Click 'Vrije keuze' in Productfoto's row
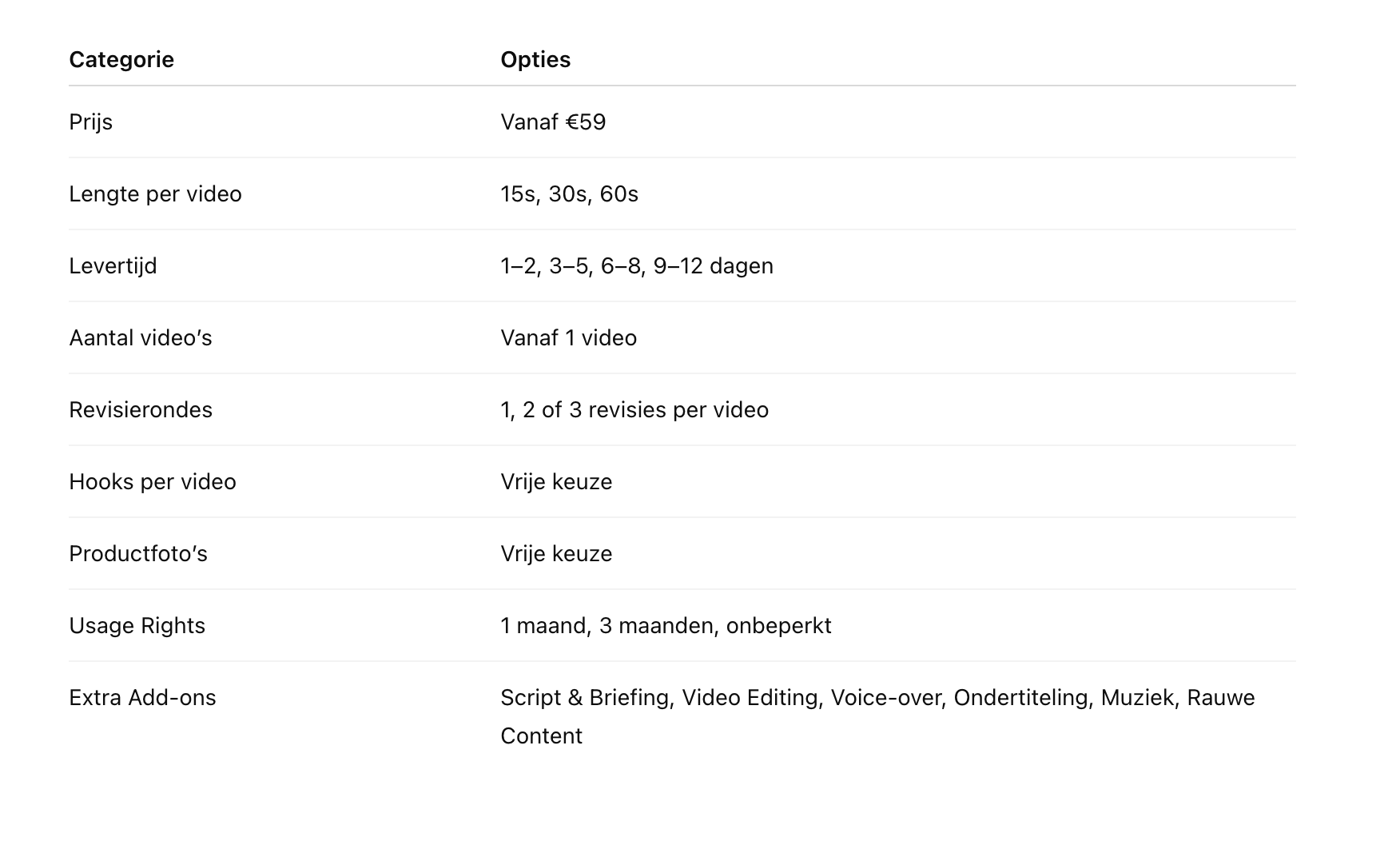1400x857 pixels. pyautogui.click(x=556, y=554)
